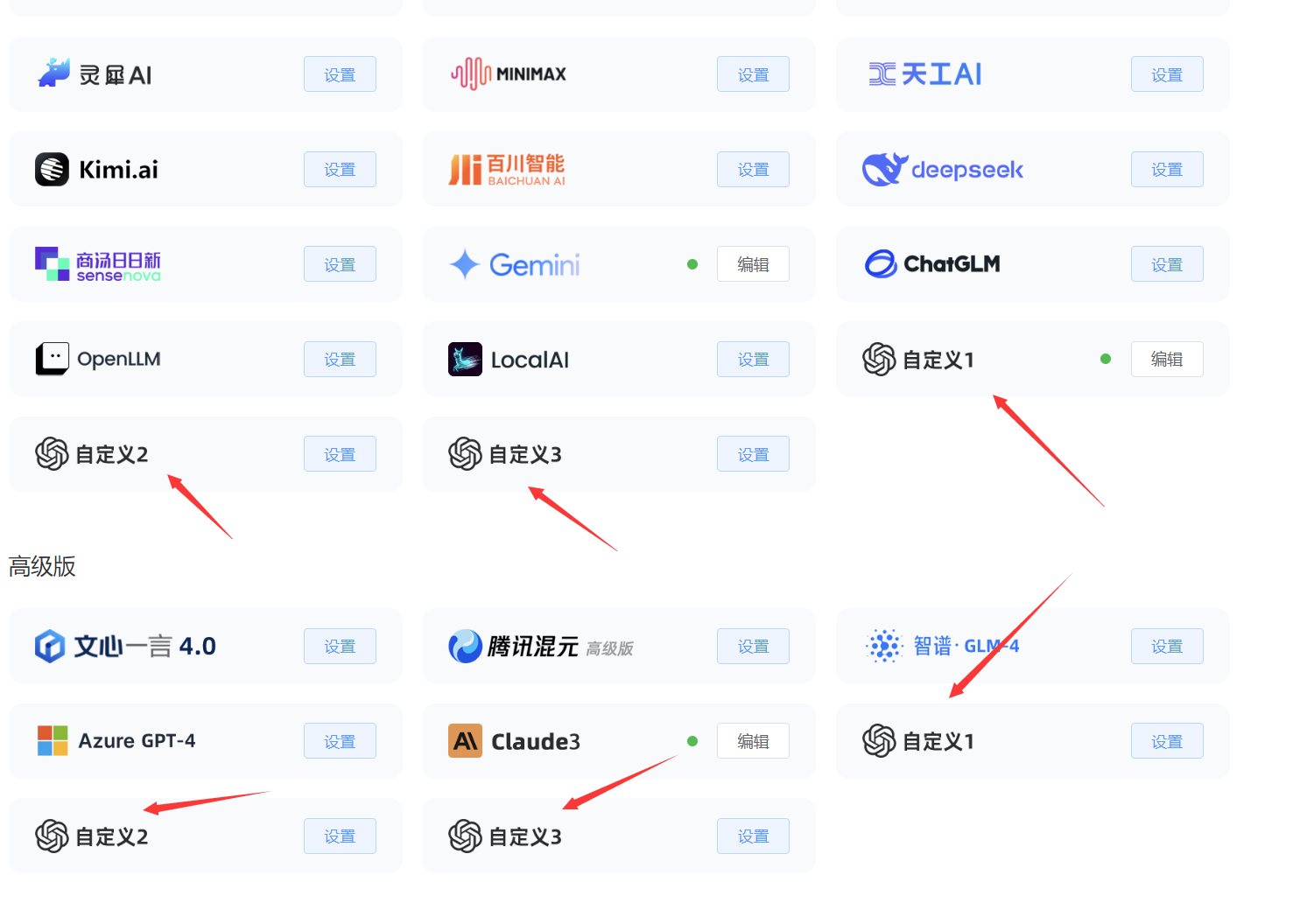The height and width of the screenshot is (924, 1300).
Task: Click the LocalAI name text
Action: pyautogui.click(x=530, y=360)
